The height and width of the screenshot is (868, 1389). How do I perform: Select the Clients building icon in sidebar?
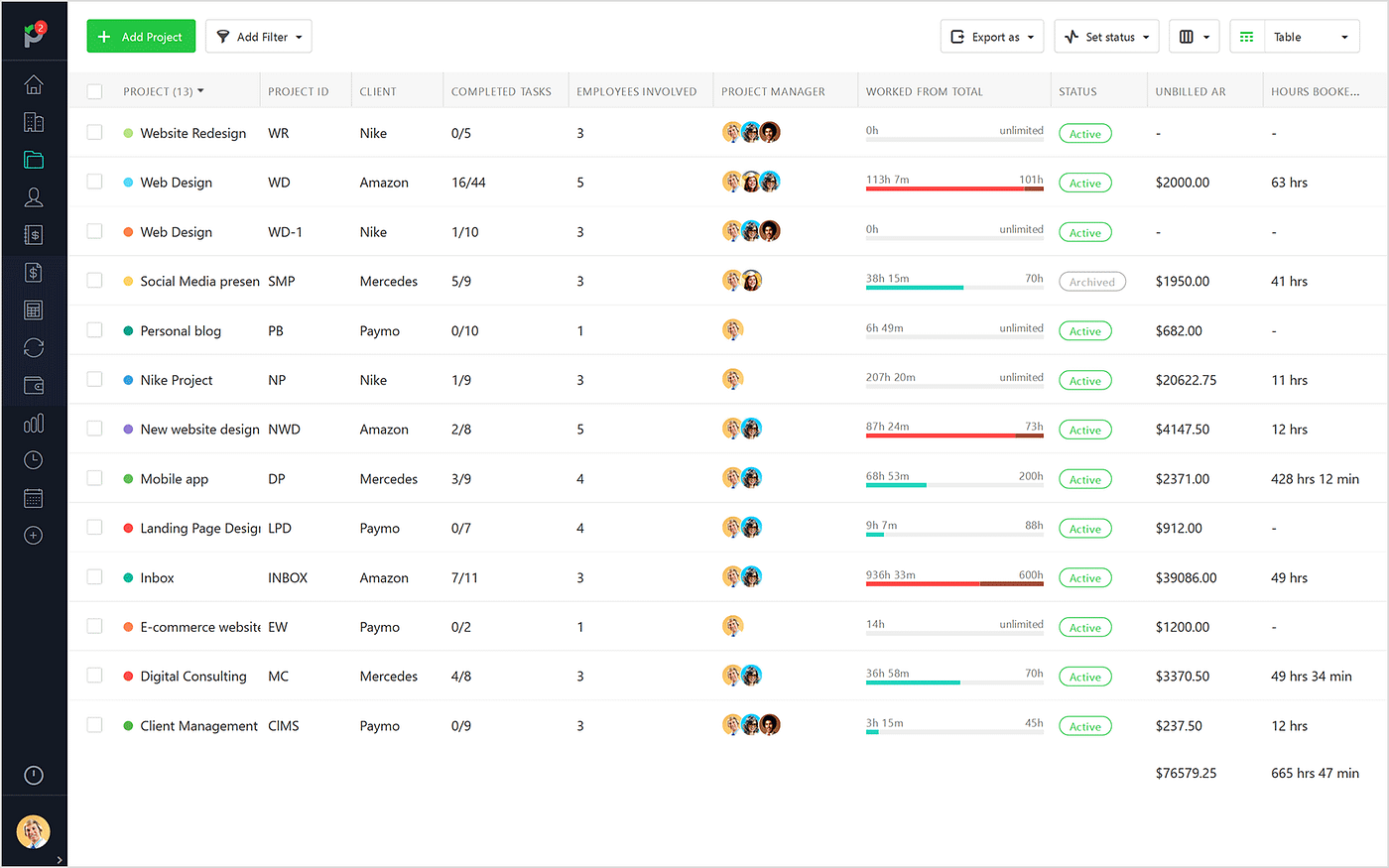pyautogui.click(x=34, y=121)
